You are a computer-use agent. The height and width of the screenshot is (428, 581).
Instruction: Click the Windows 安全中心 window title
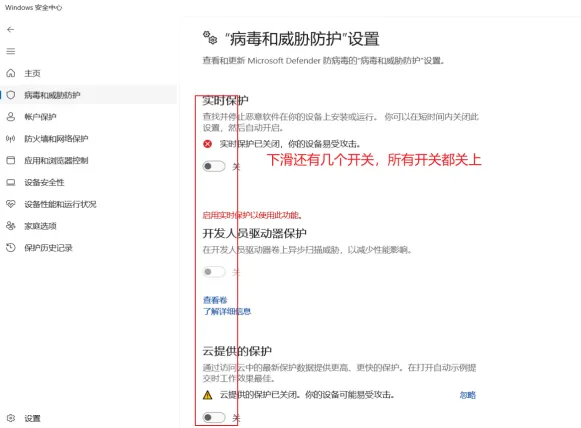coord(33,7)
